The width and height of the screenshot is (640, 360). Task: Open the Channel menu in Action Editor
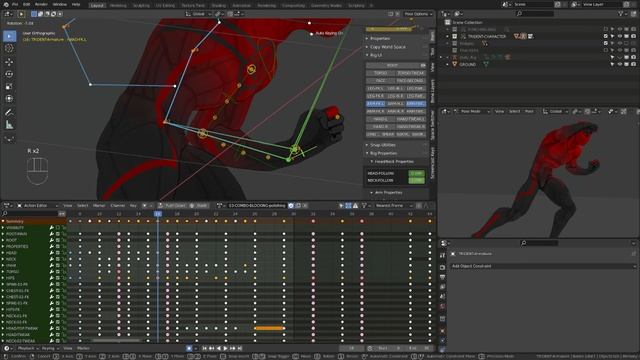[118, 205]
